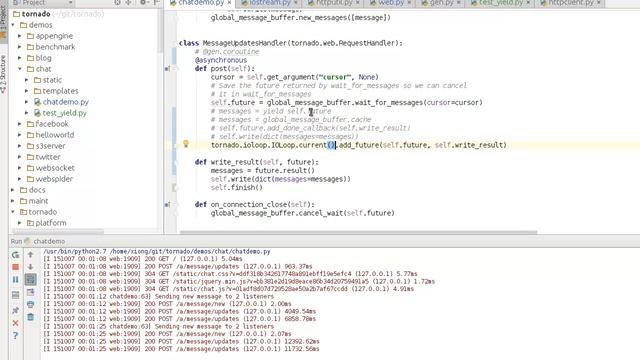Expand the benchmark folder
The height and width of the screenshot is (360, 640).
20,47
